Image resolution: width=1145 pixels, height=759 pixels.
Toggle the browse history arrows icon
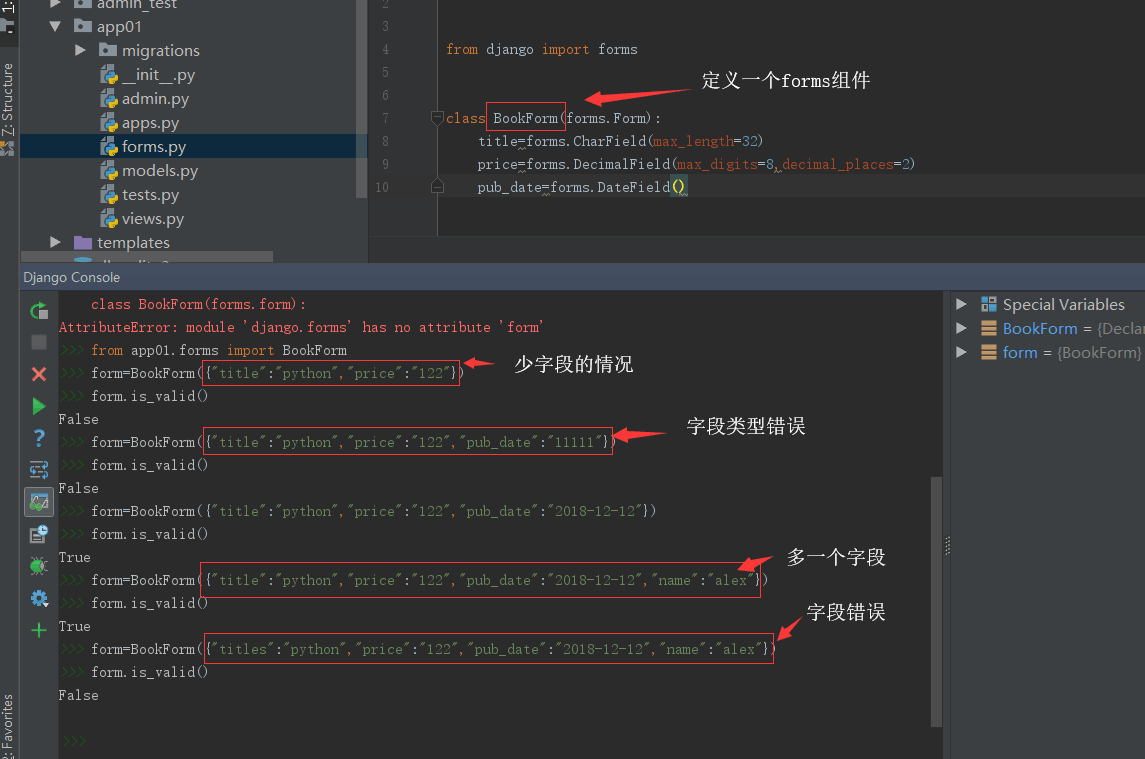click(38, 469)
